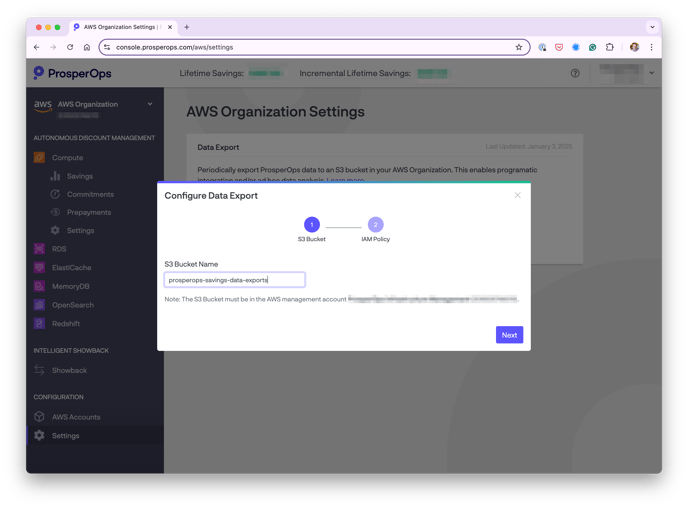688x508 pixels.
Task: Go back in browser history
Action: click(x=36, y=47)
